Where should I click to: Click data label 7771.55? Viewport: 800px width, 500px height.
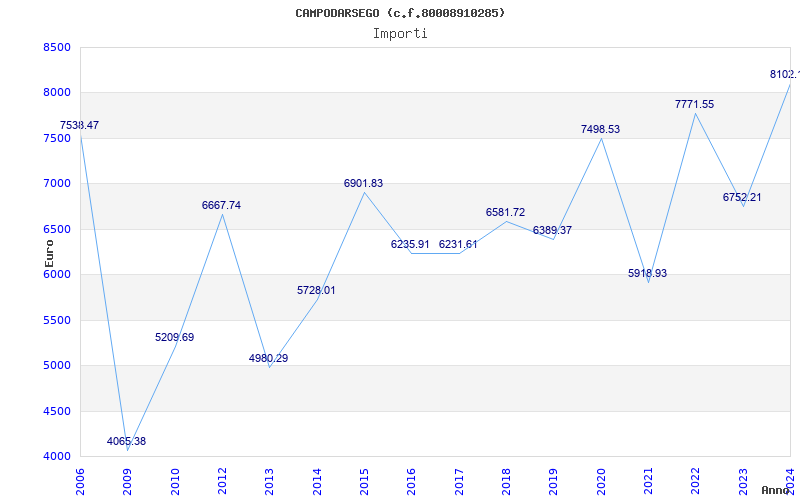coord(694,105)
